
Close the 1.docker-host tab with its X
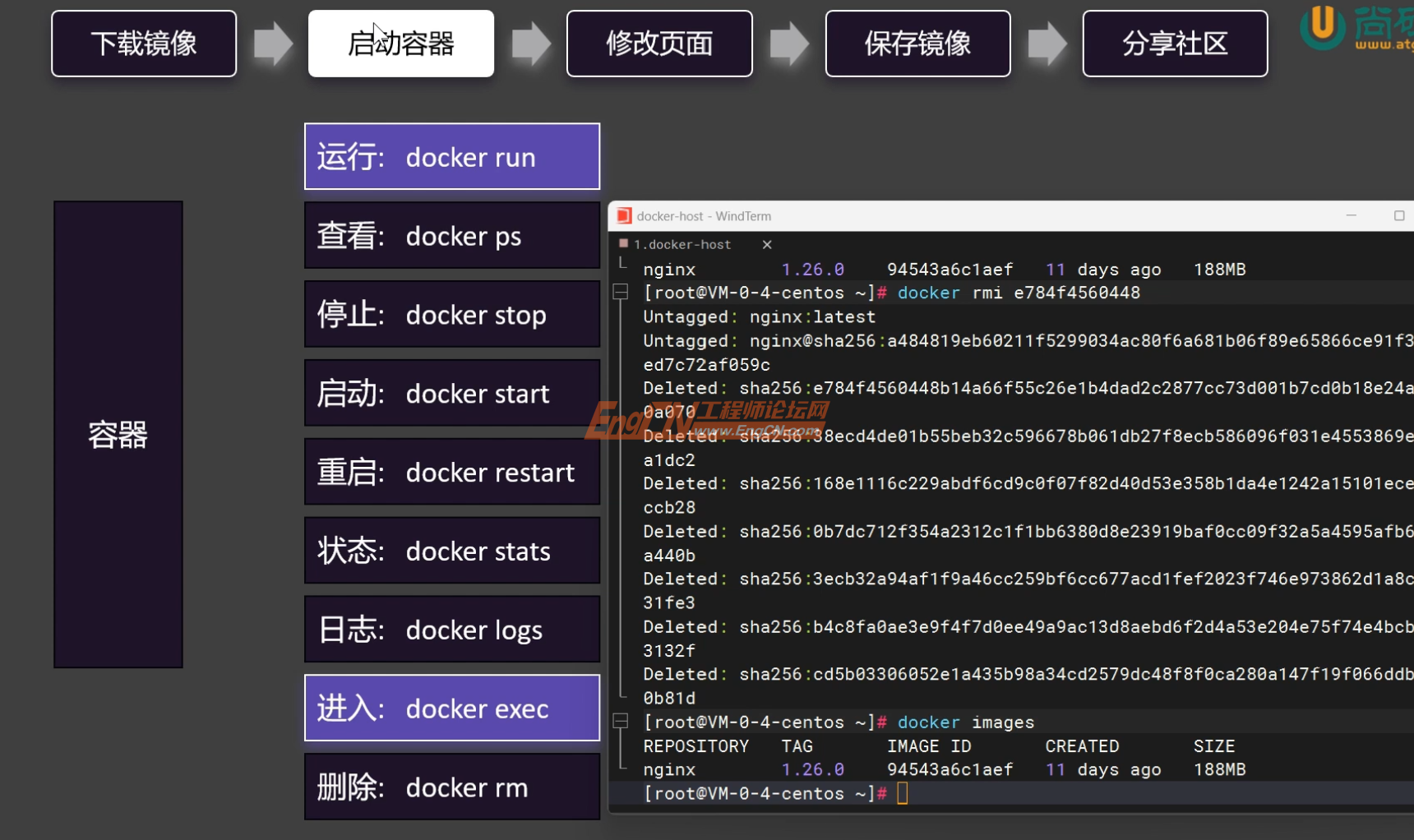(x=767, y=244)
